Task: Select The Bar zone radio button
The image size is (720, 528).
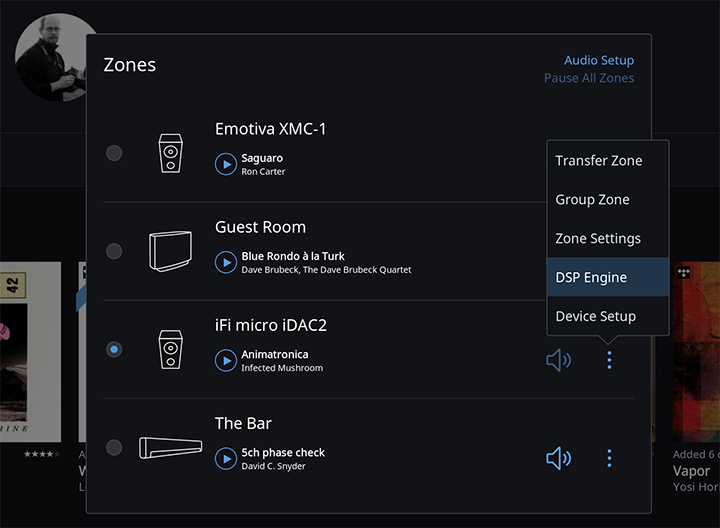Action: (x=114, y=447)
